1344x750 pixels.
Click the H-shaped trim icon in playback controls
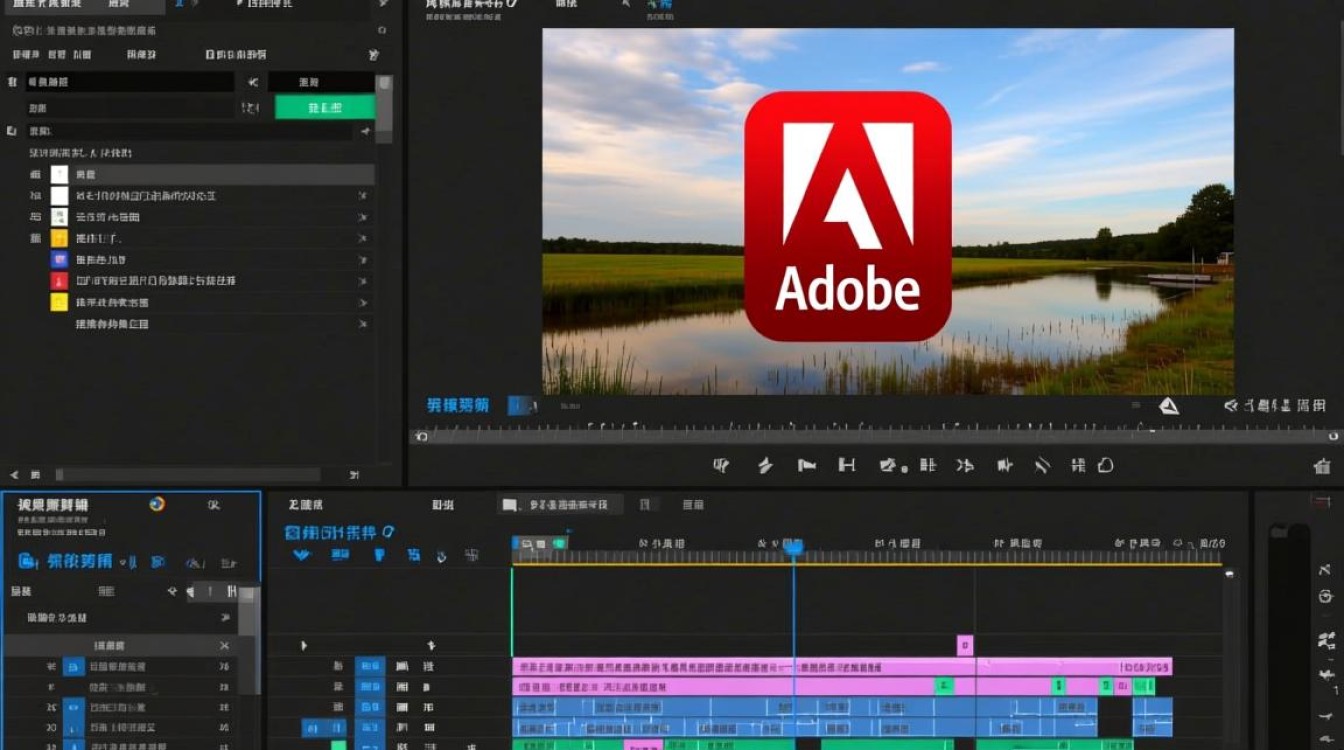point(847,465)
